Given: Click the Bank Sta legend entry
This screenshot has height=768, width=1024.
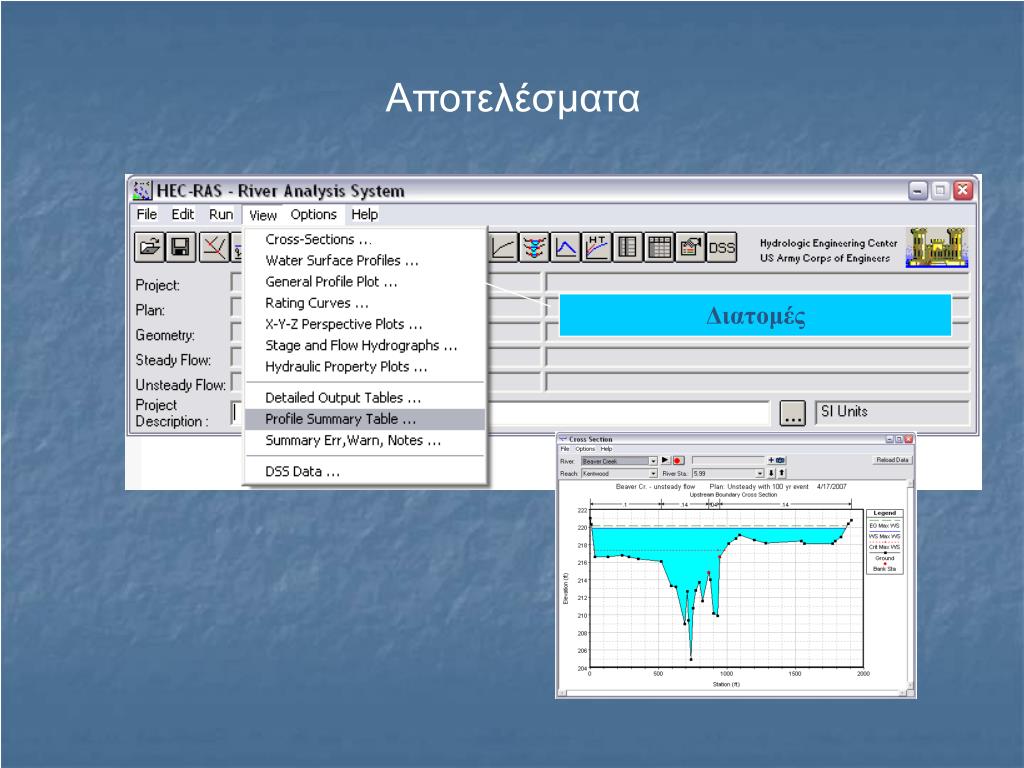Looking at the screenshot, I should 884,569.
